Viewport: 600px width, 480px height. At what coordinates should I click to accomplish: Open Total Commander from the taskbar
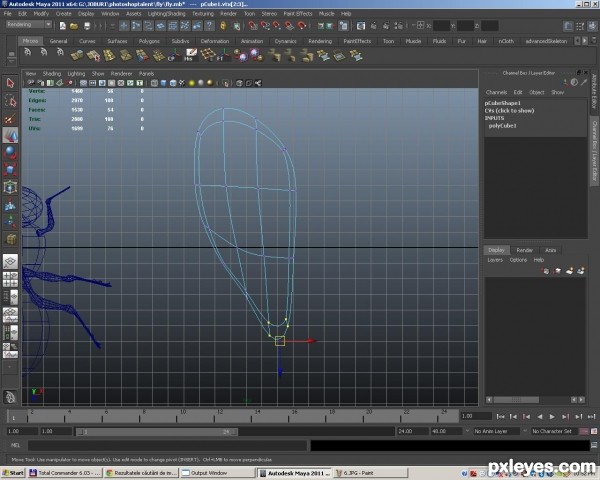[x=65, y=473]
